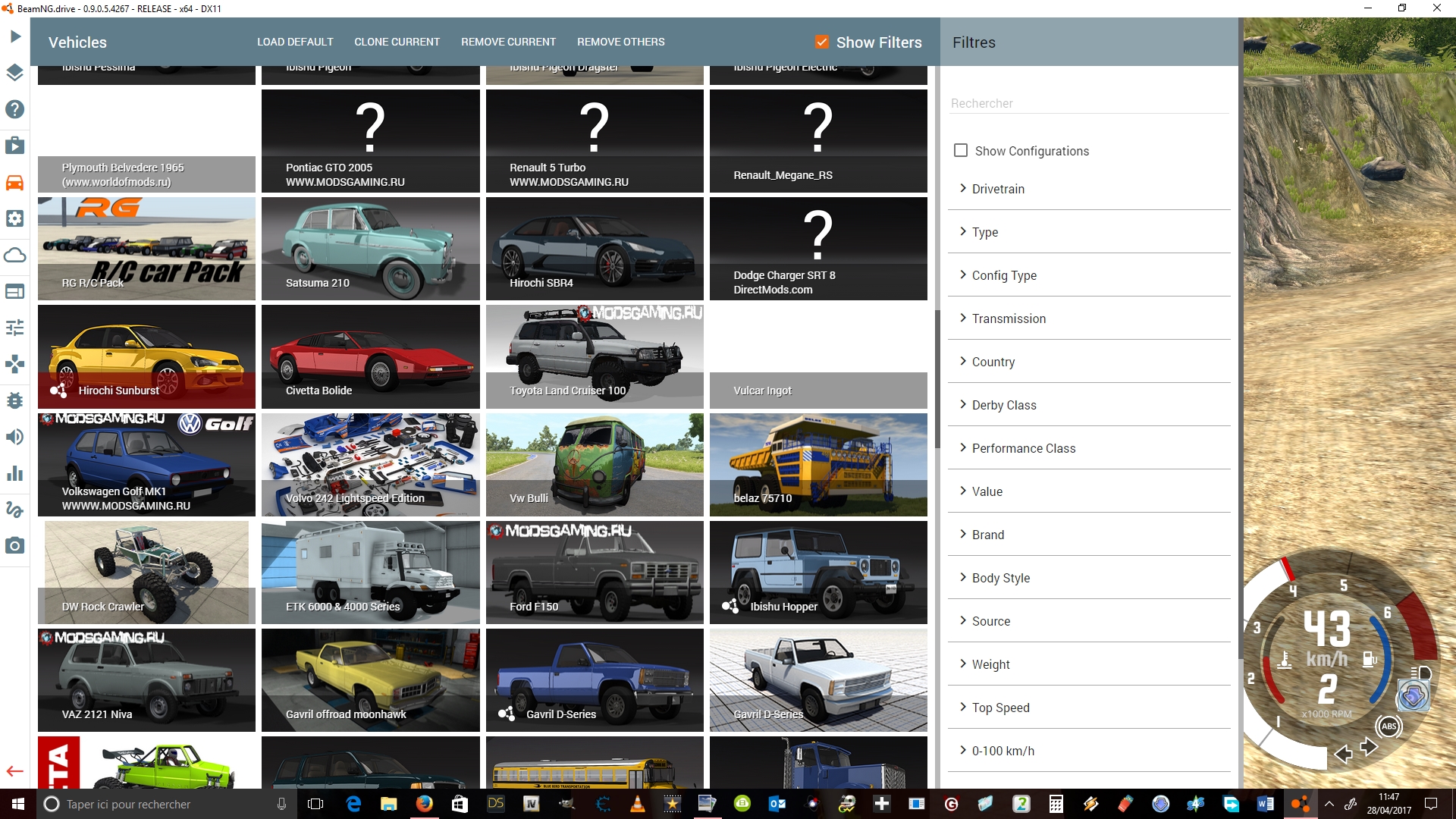Viewport: 1456px width, 819px height.
Task: Select the Volkswagen Golf MK1 vehicle
Action: (x=146, y=465)
